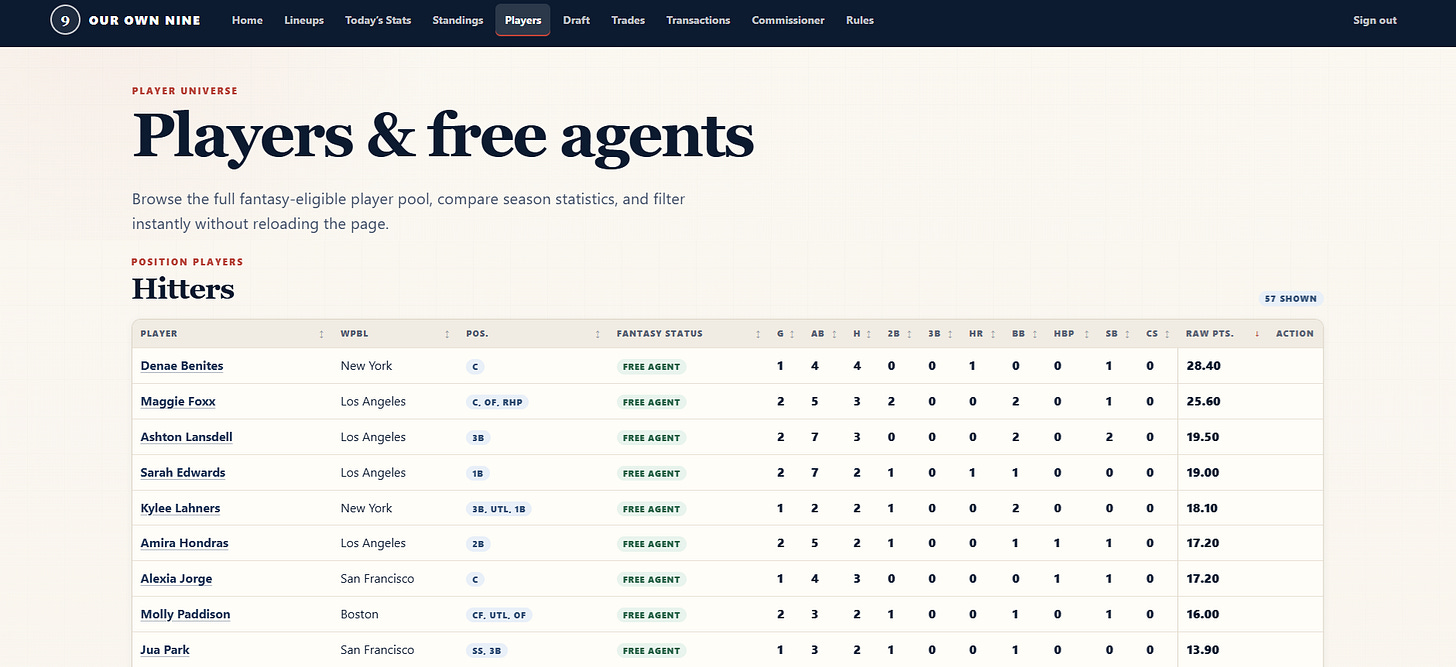The height and width of the screenshot is (667, 1456).
Task: Click raw points value 13.90
Action: [1203, 650]
